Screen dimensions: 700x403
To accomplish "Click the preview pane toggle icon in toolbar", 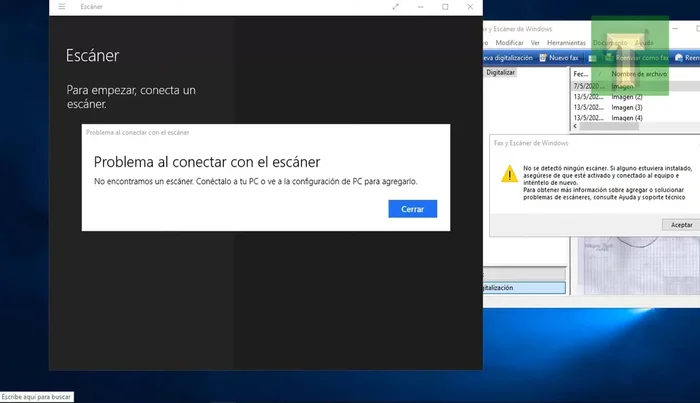I will pyautogui.click(x=592, y=58).
